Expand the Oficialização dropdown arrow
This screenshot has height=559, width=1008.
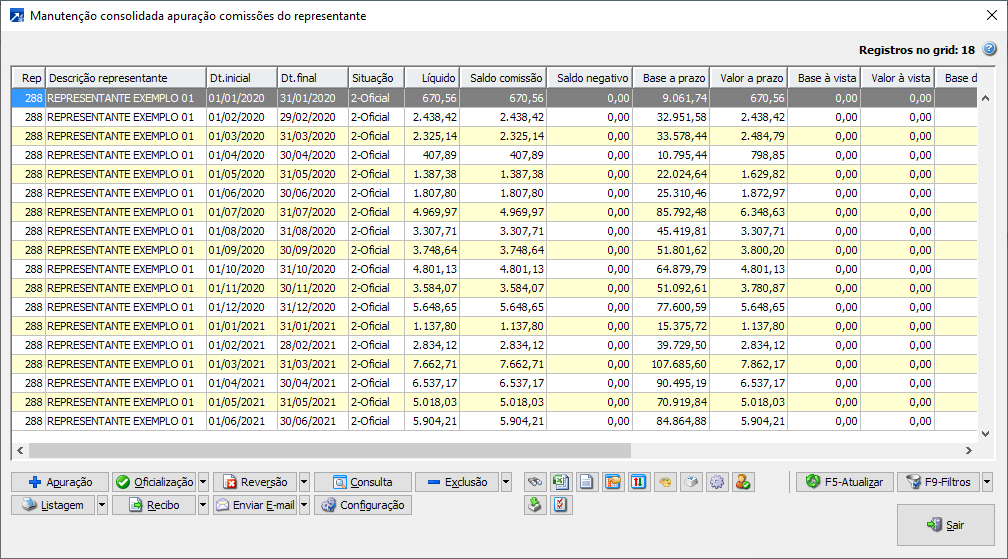(203, 482)
